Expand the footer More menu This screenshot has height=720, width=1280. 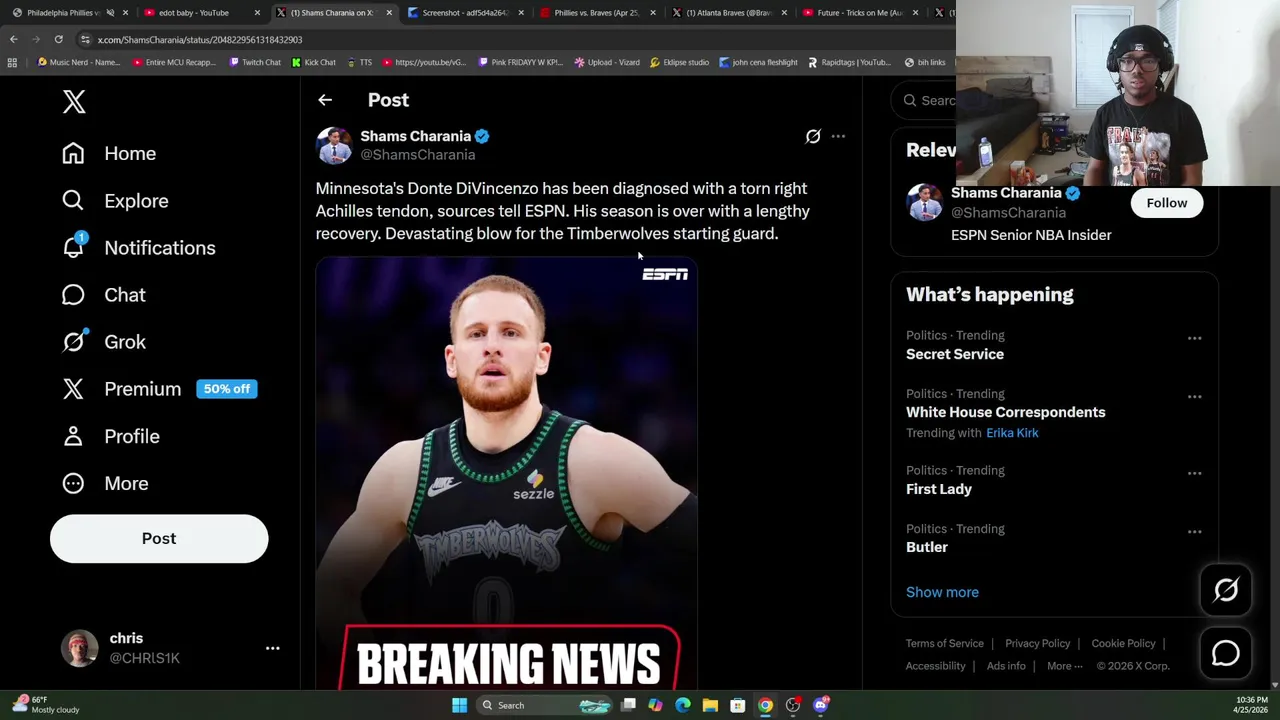pos(1064,666)
